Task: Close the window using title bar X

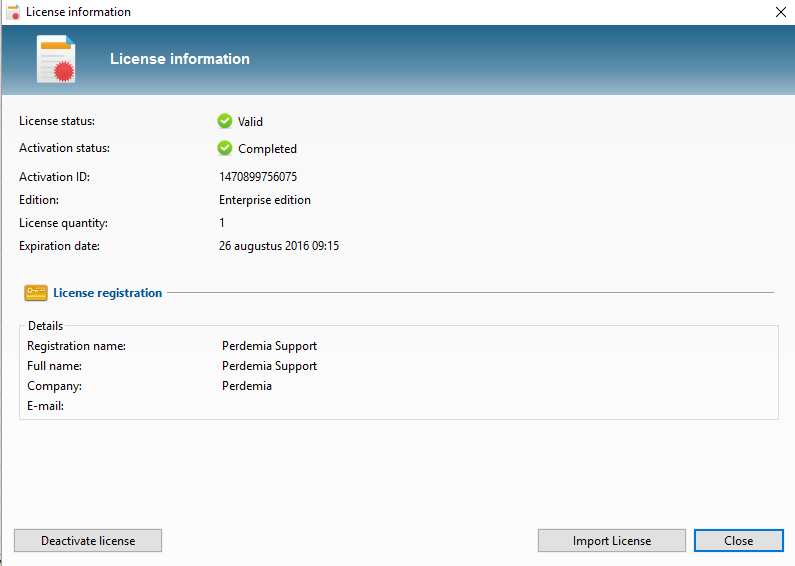Action: click(780, 12)
